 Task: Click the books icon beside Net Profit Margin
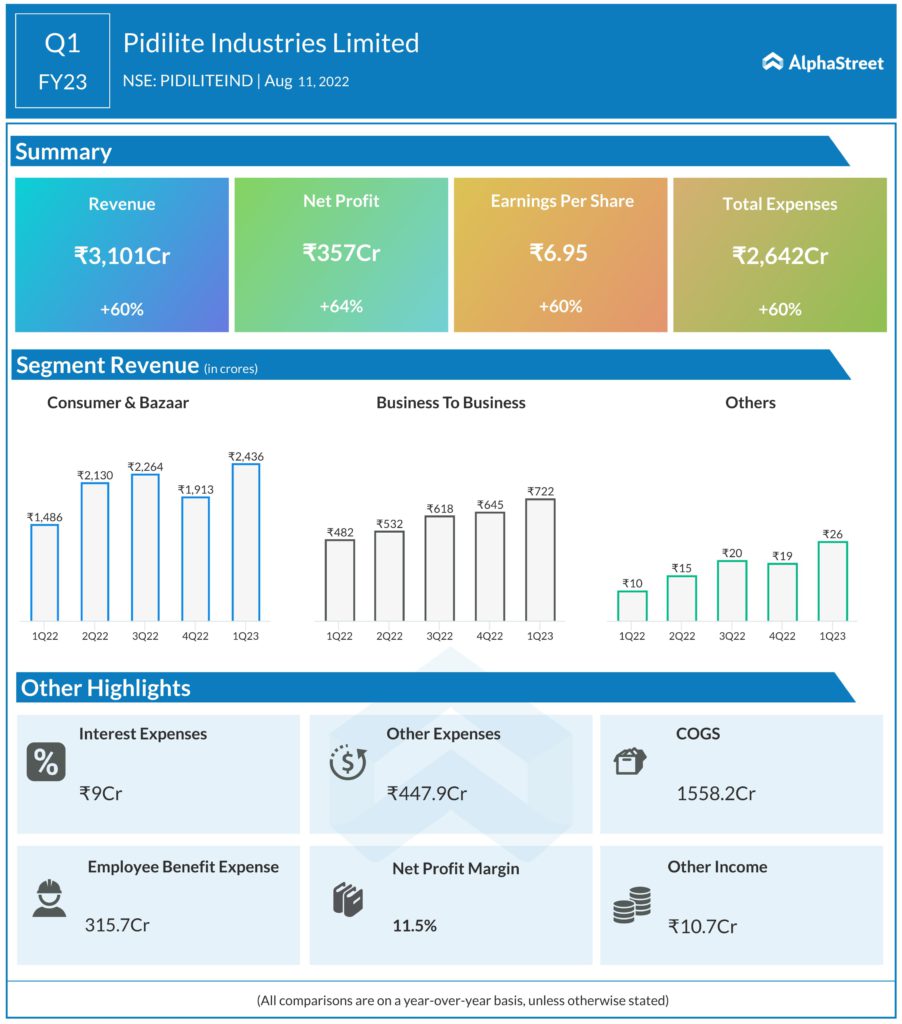click(346, 898)
